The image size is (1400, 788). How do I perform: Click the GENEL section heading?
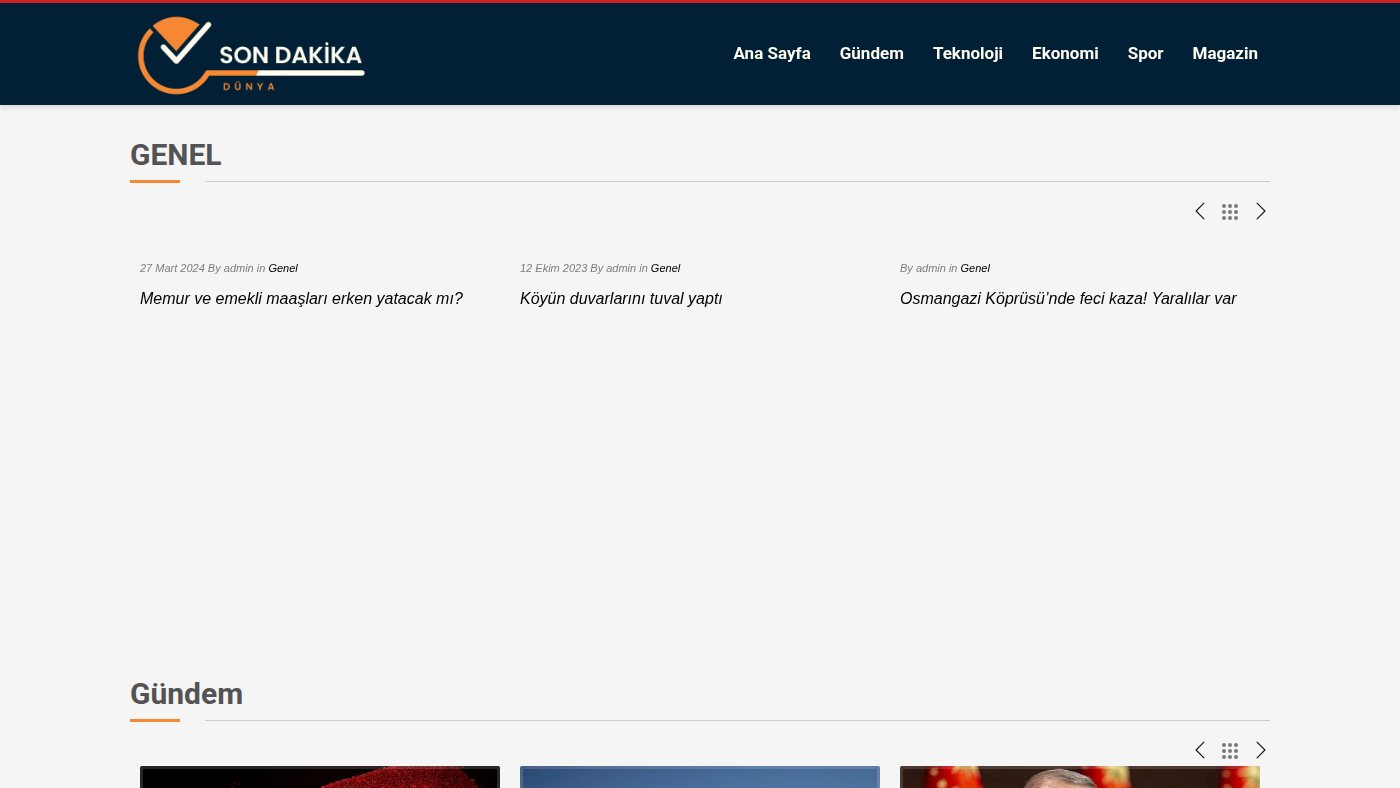176,155
